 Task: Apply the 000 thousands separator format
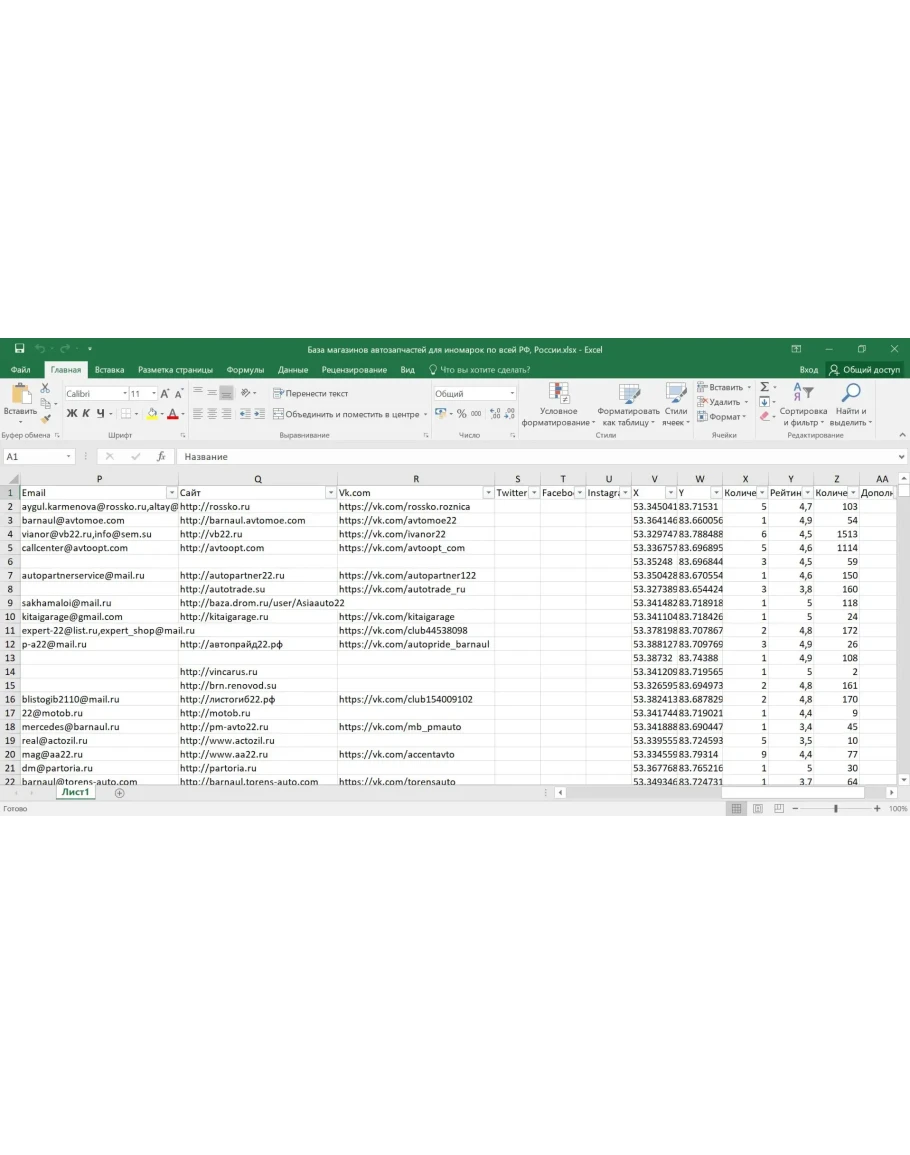coord(476,414)
